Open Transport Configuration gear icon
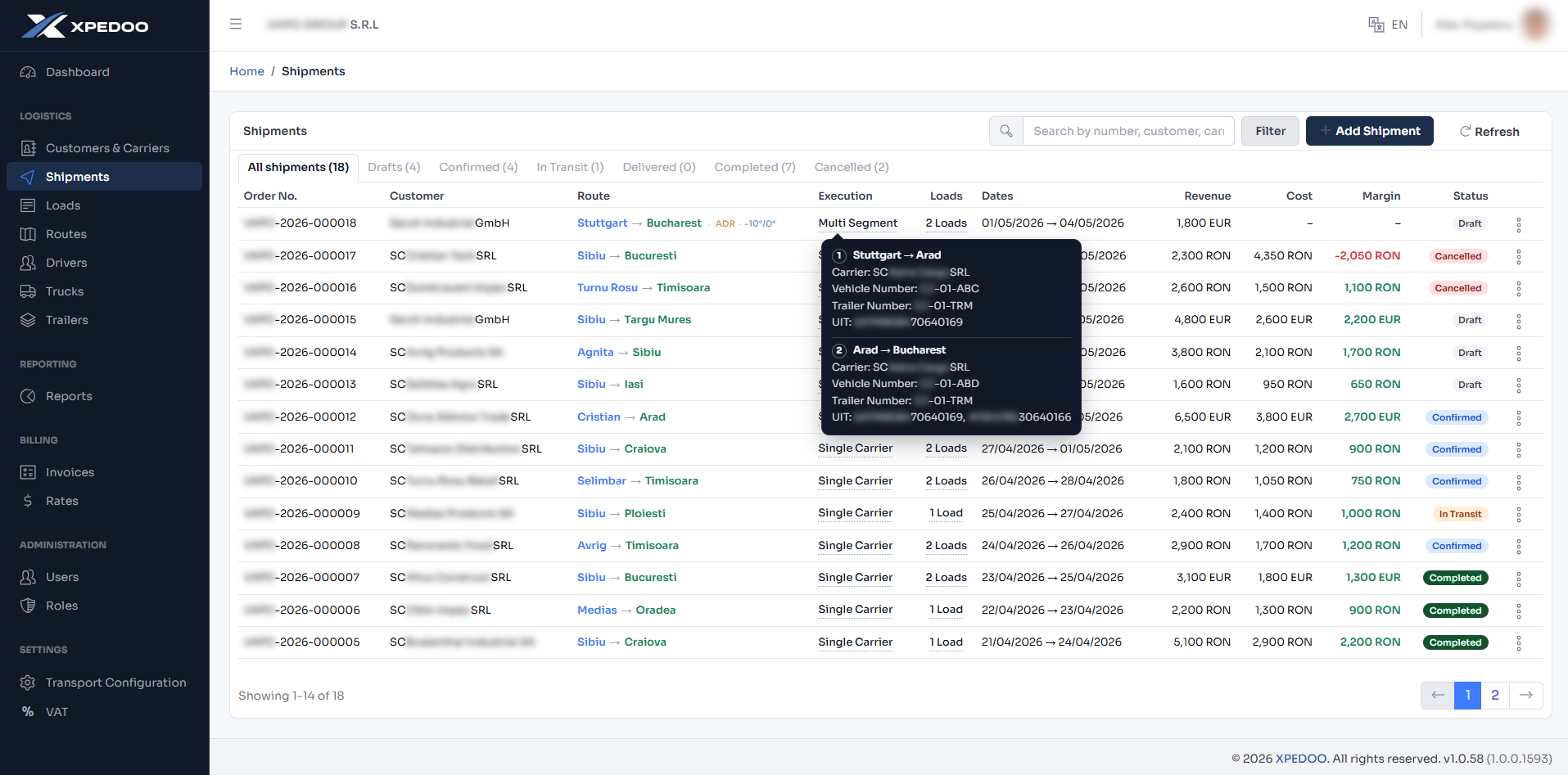 point(28,683)
